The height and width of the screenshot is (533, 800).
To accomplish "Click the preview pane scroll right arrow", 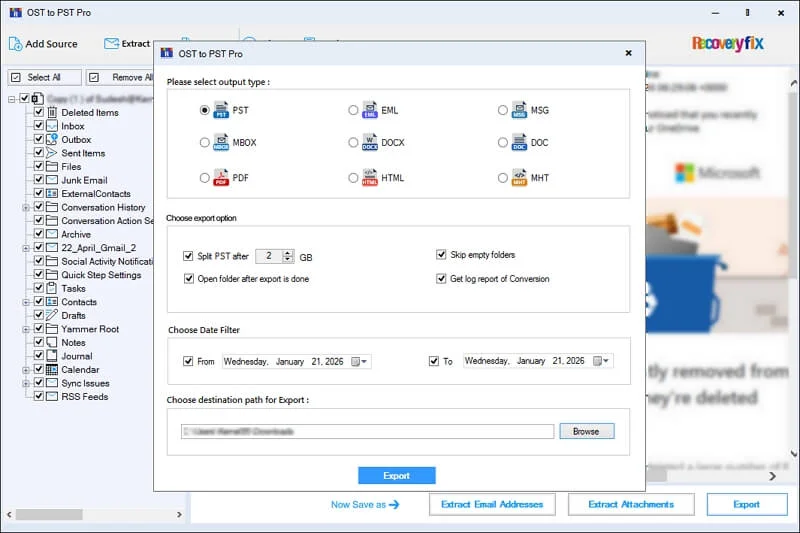I will click(x=772, y=476).
